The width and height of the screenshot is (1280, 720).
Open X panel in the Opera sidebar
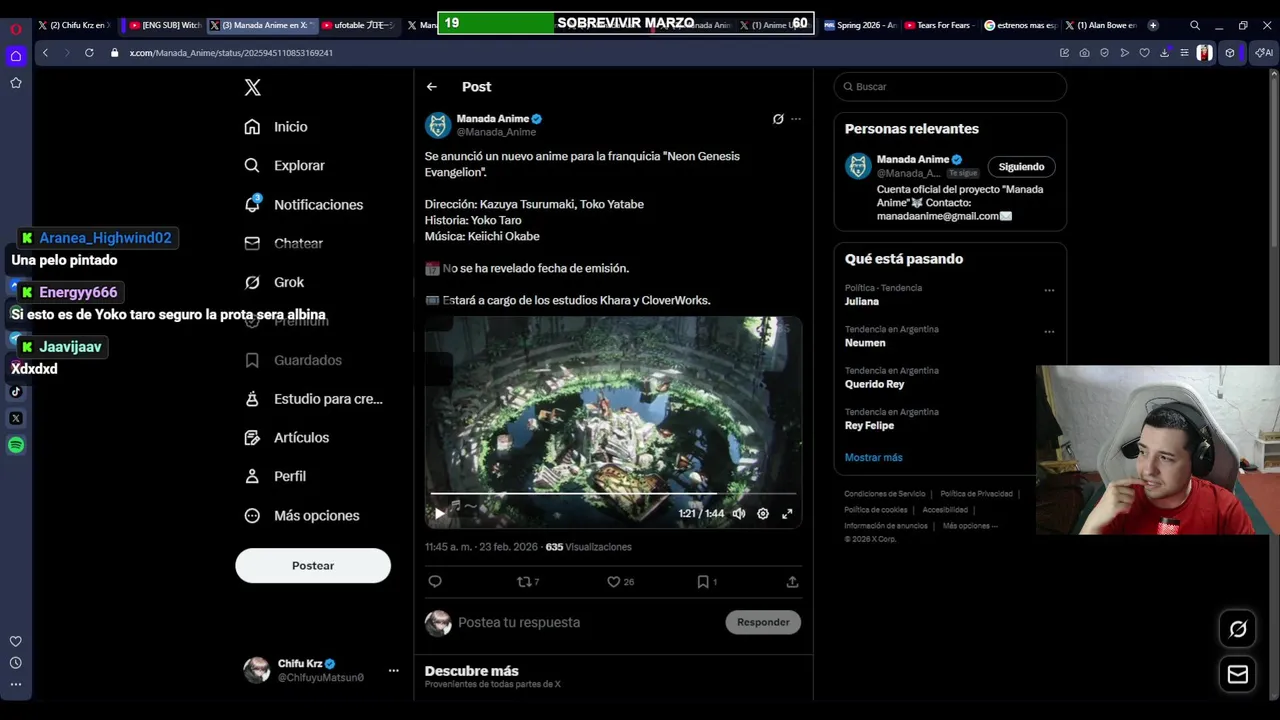pos(16,418)
